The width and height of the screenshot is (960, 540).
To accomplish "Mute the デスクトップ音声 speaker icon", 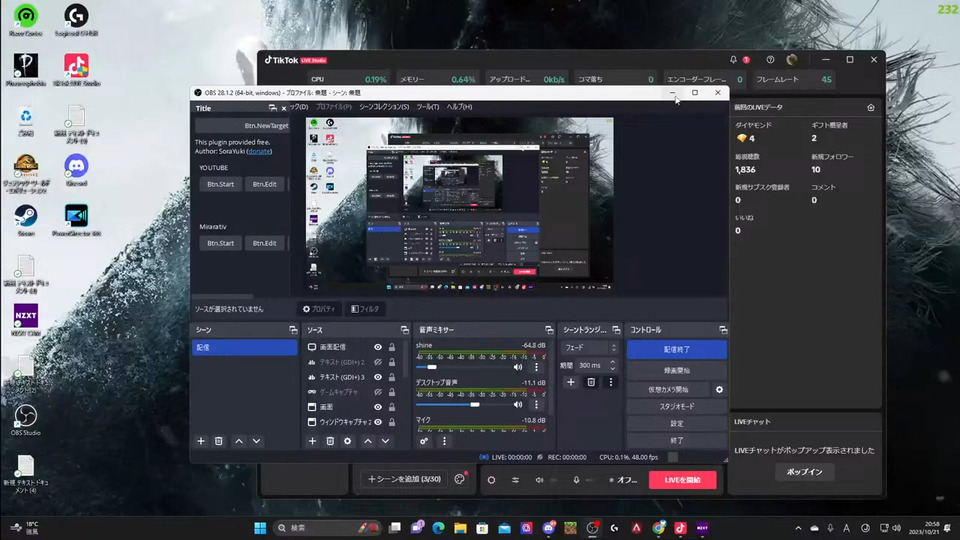I will (x=518, y=405).
